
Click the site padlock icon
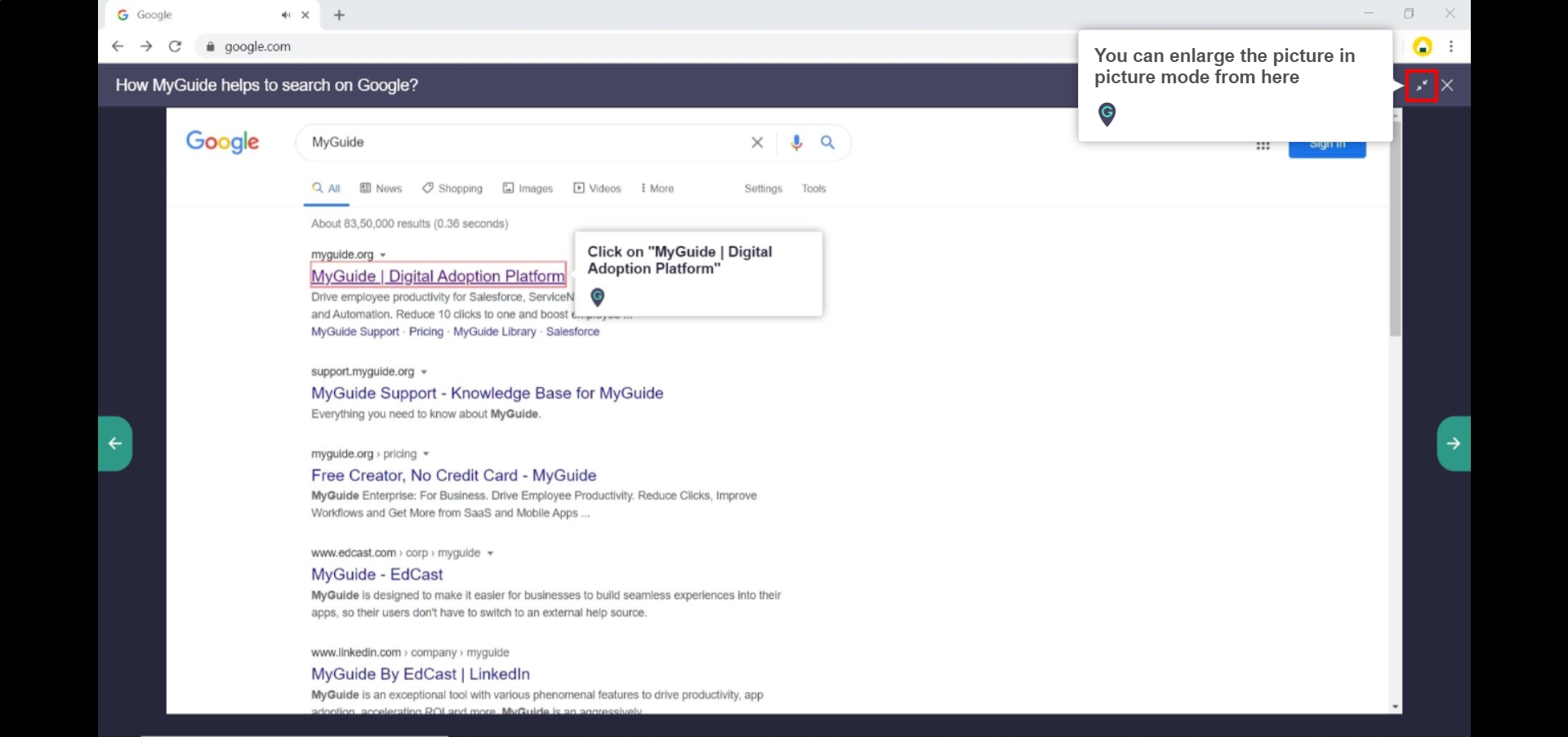pos(211,47)
